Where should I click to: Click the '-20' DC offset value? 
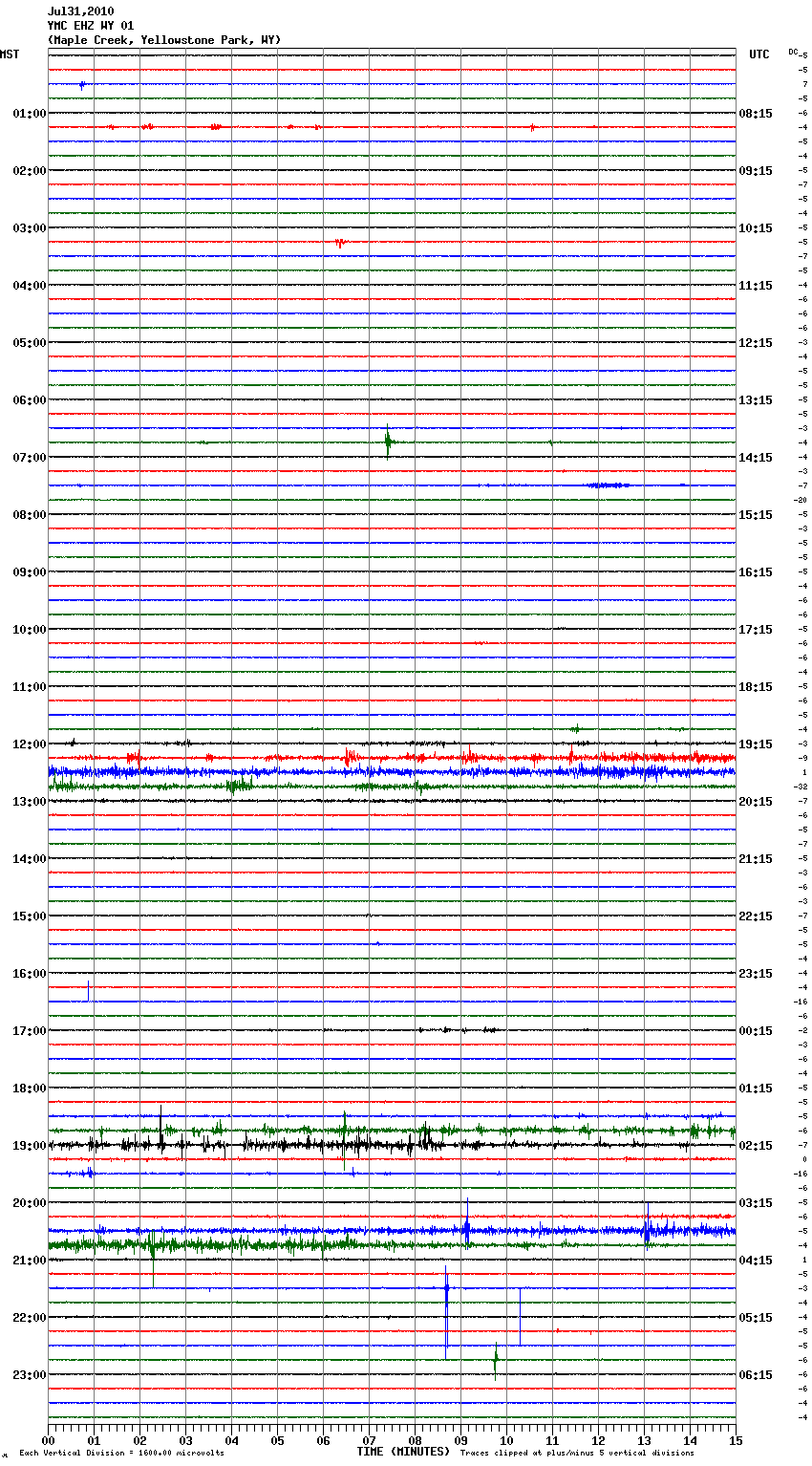coord(801,501)
